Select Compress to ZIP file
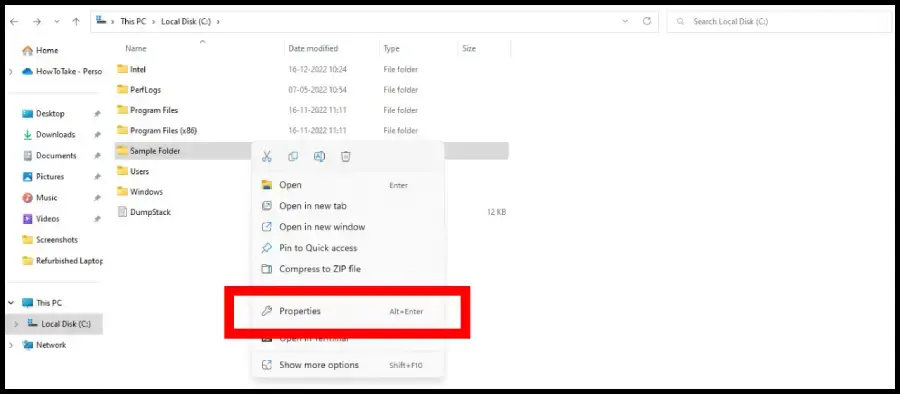This screenshot has height=394, width=900. [x=348, y=269]
